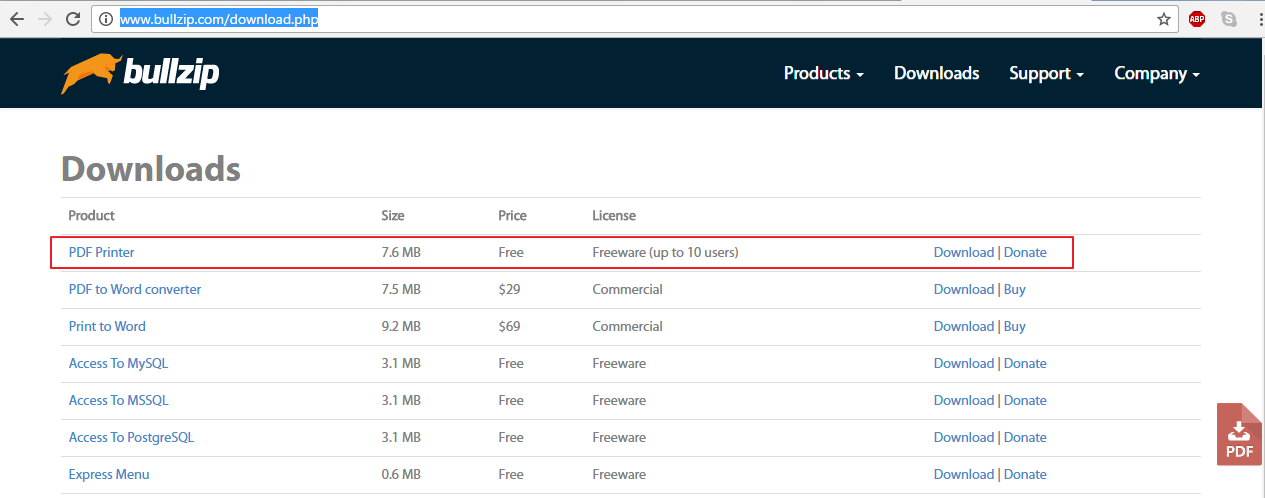Screen dimensions: 1265x498
Task: Open the Chrome three-dot menu
Action: click(1254, 19)
